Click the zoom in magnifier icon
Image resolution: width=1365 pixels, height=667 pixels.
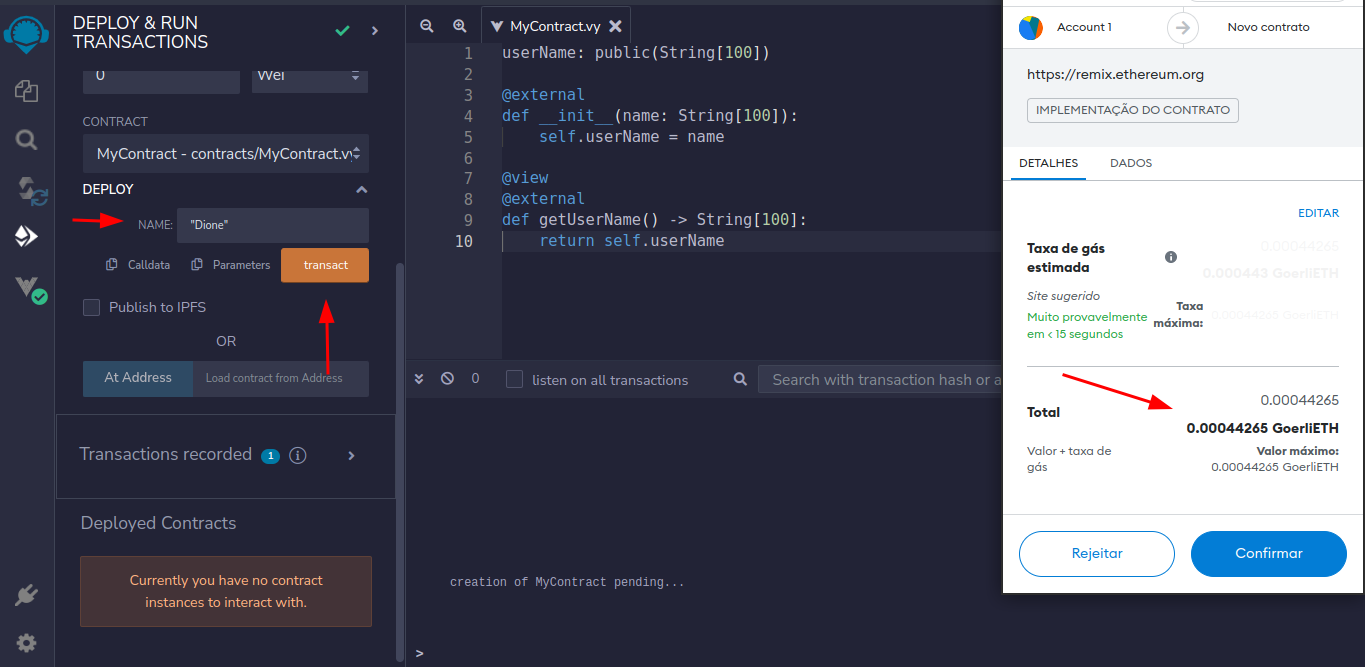(460, 26)
